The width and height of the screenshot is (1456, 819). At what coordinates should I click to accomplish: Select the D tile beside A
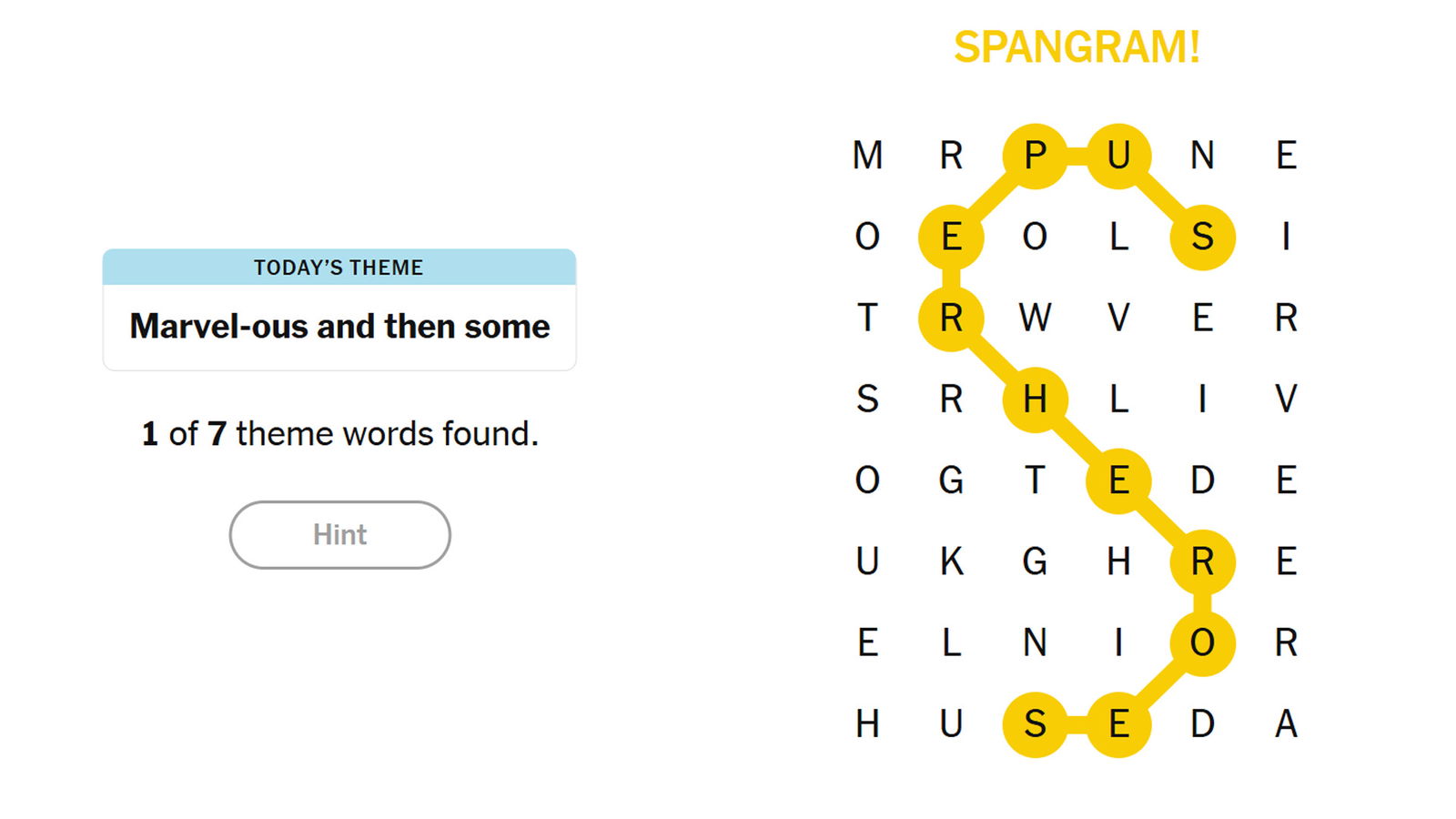[x=1202, y=724]
